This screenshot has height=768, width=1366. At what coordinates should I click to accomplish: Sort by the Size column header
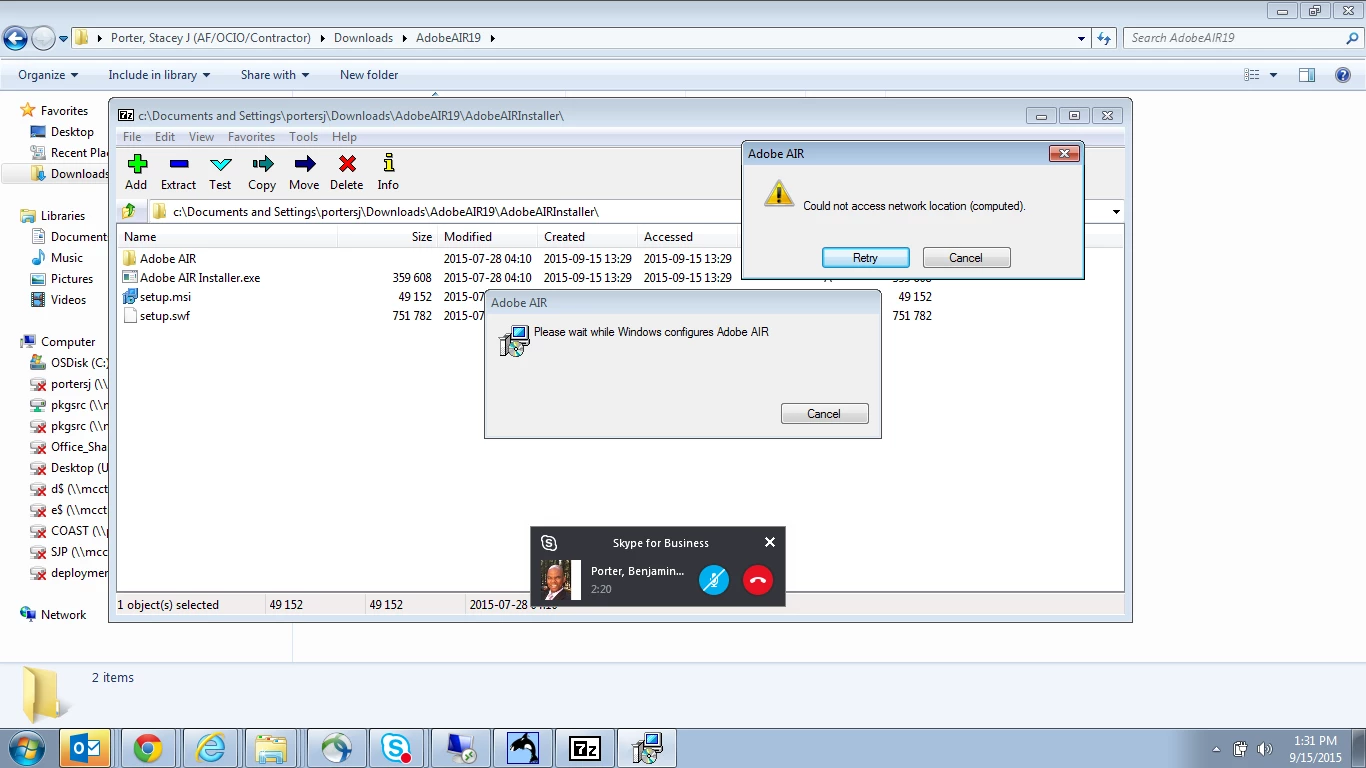click(387, 237)
